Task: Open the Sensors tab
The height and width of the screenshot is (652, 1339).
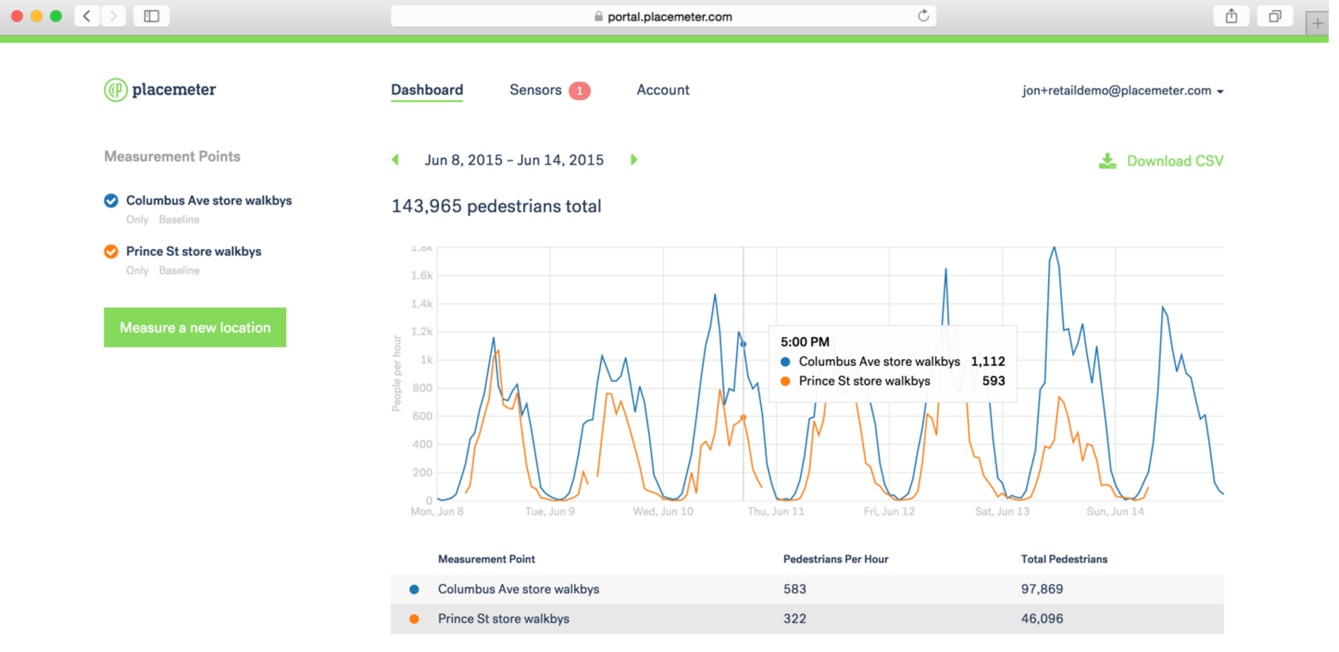Action: pos(536,90)
